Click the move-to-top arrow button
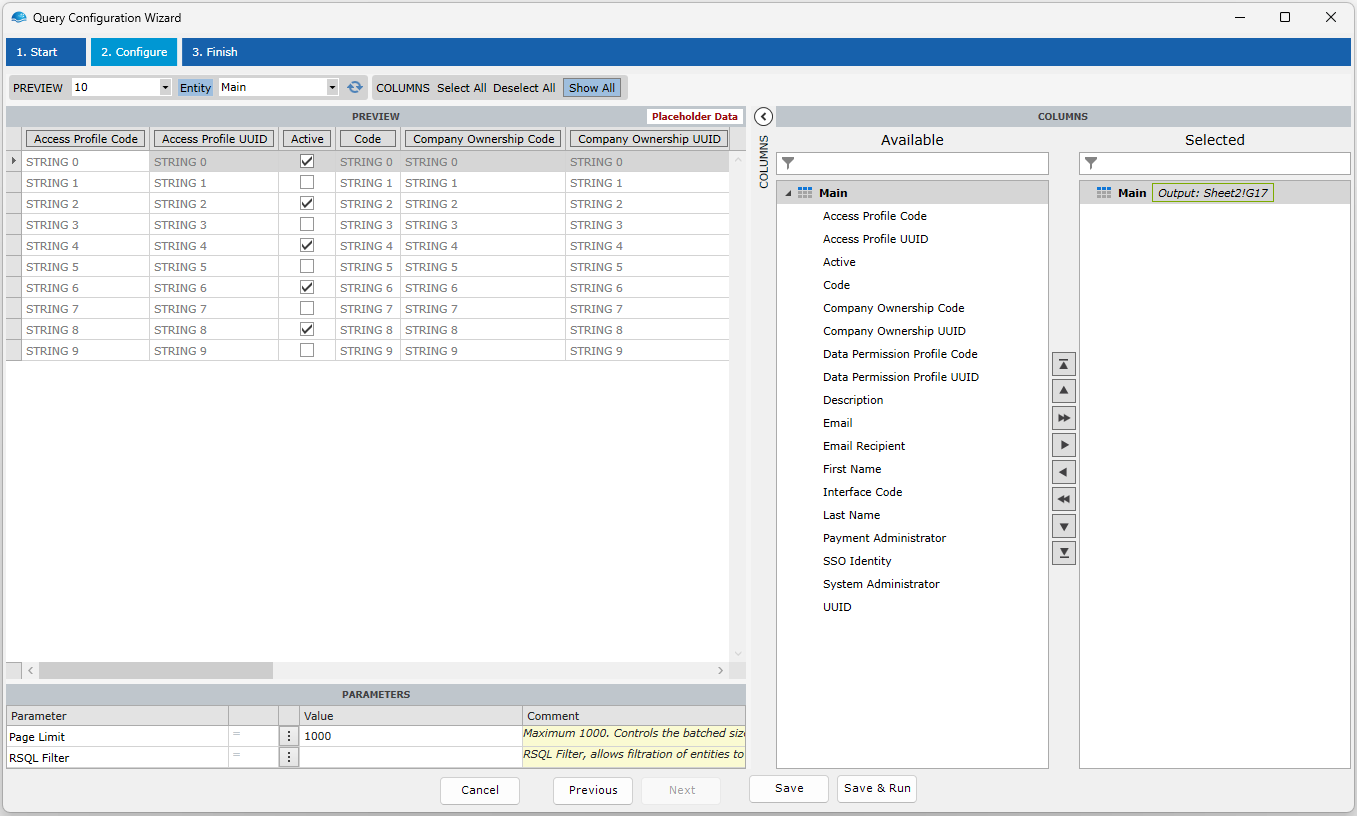Screen dimensions: 1357x816 click(1064, 364)
